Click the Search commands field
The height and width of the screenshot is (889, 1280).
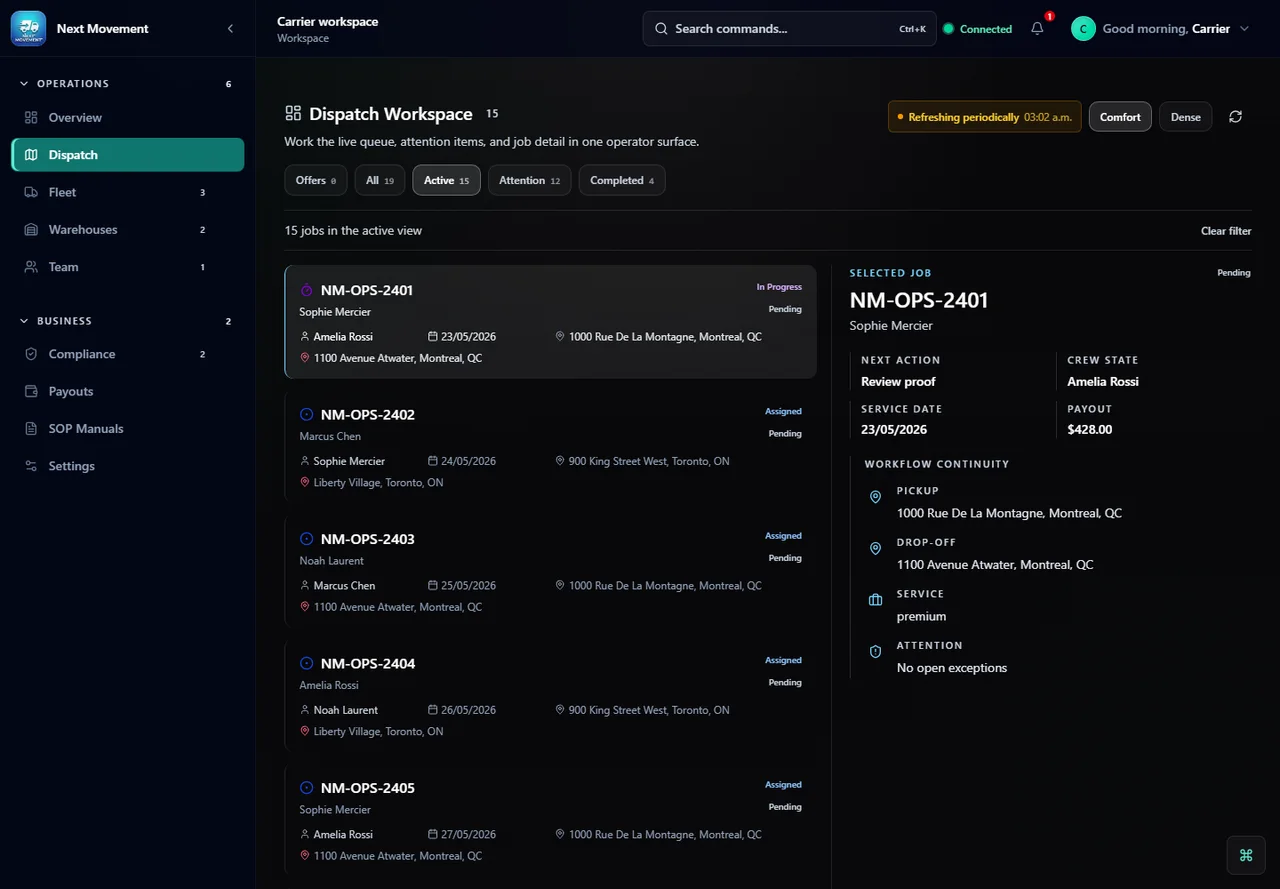tap(790, 28)
